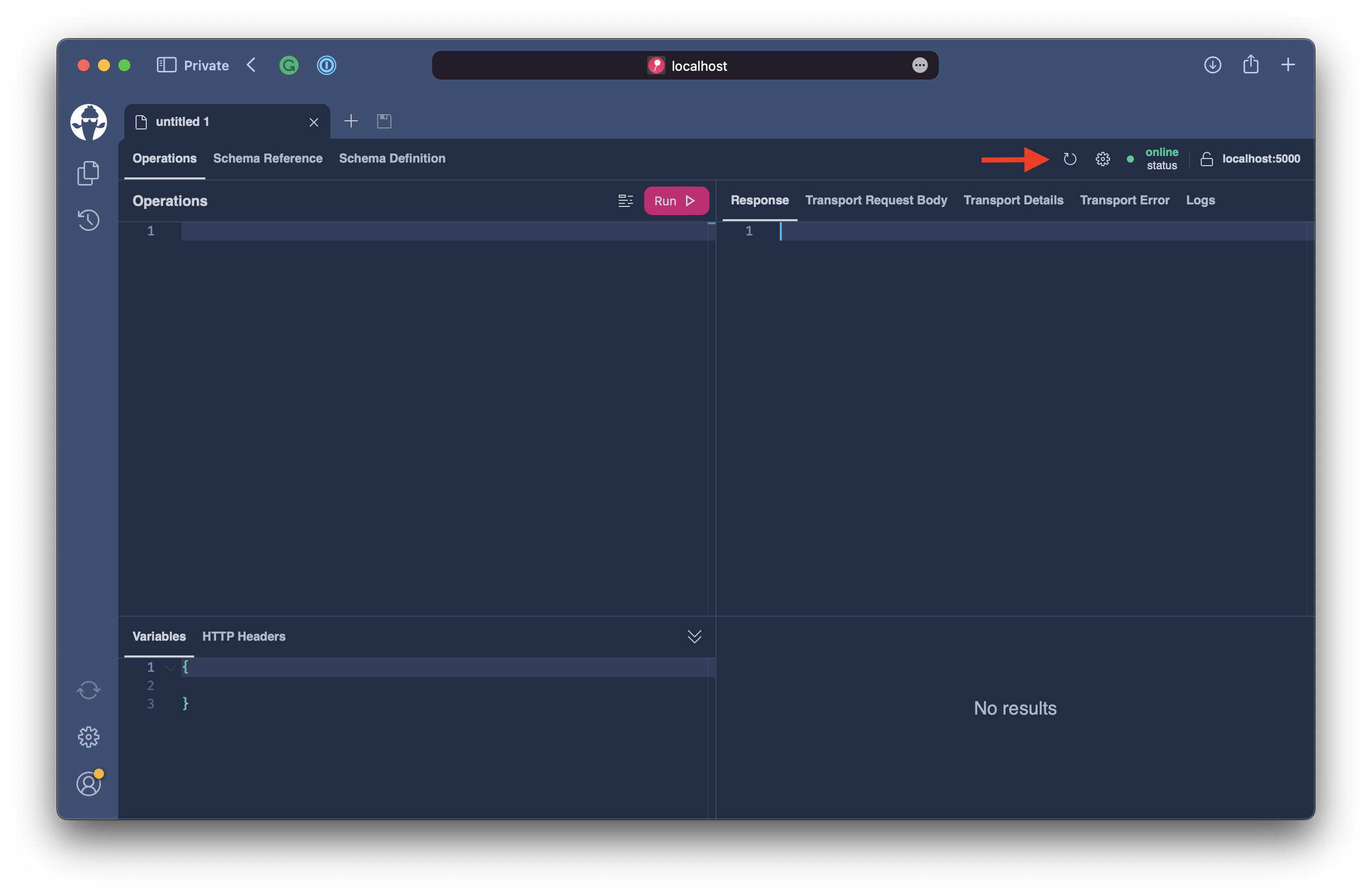Open the Logs tab

(1200, 200)
